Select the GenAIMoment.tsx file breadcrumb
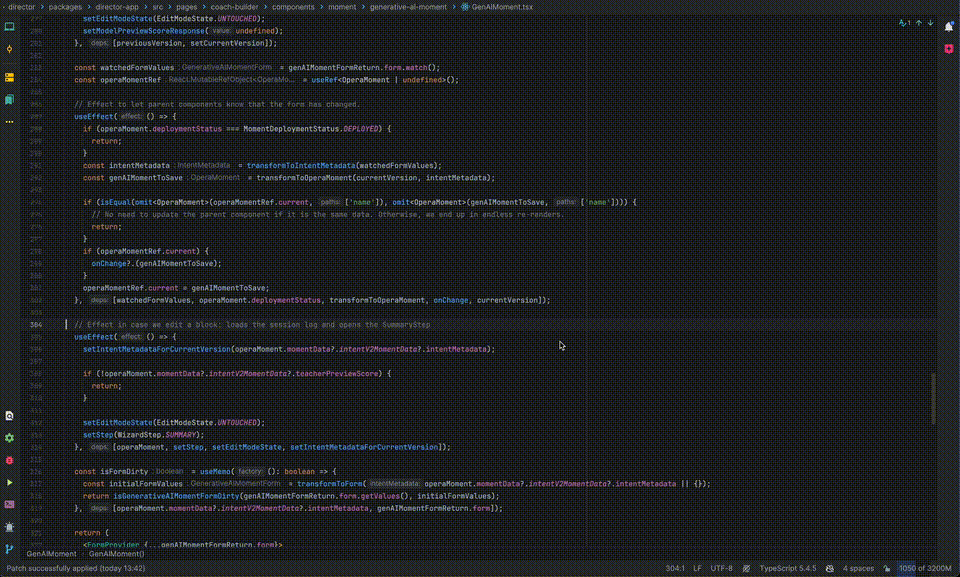Viewport: 960px width, 577px height. coord(497,7)
